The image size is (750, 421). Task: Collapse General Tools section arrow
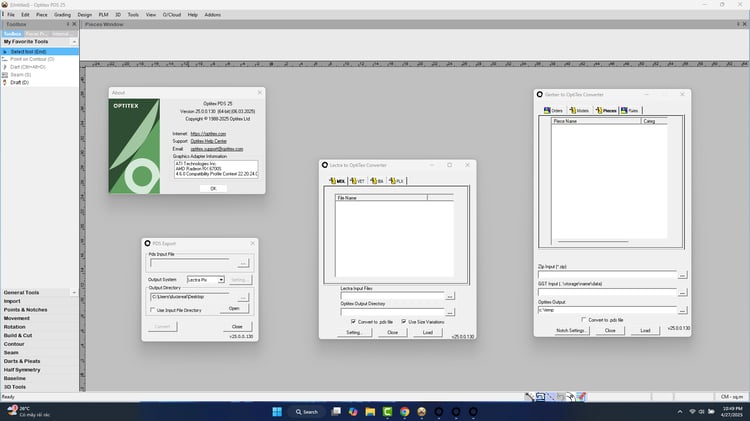74,292
